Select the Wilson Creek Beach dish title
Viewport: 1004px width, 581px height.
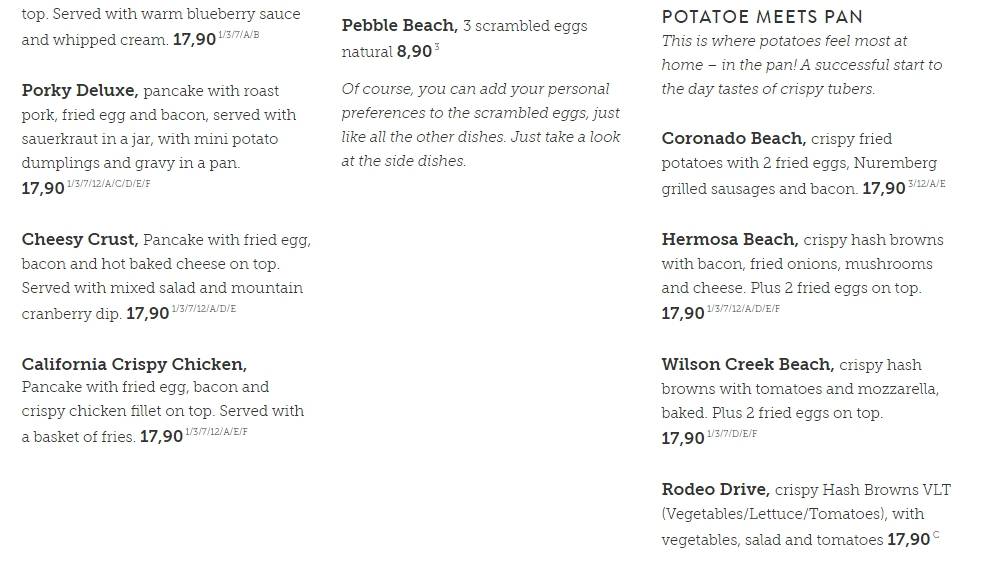(748, 364)
